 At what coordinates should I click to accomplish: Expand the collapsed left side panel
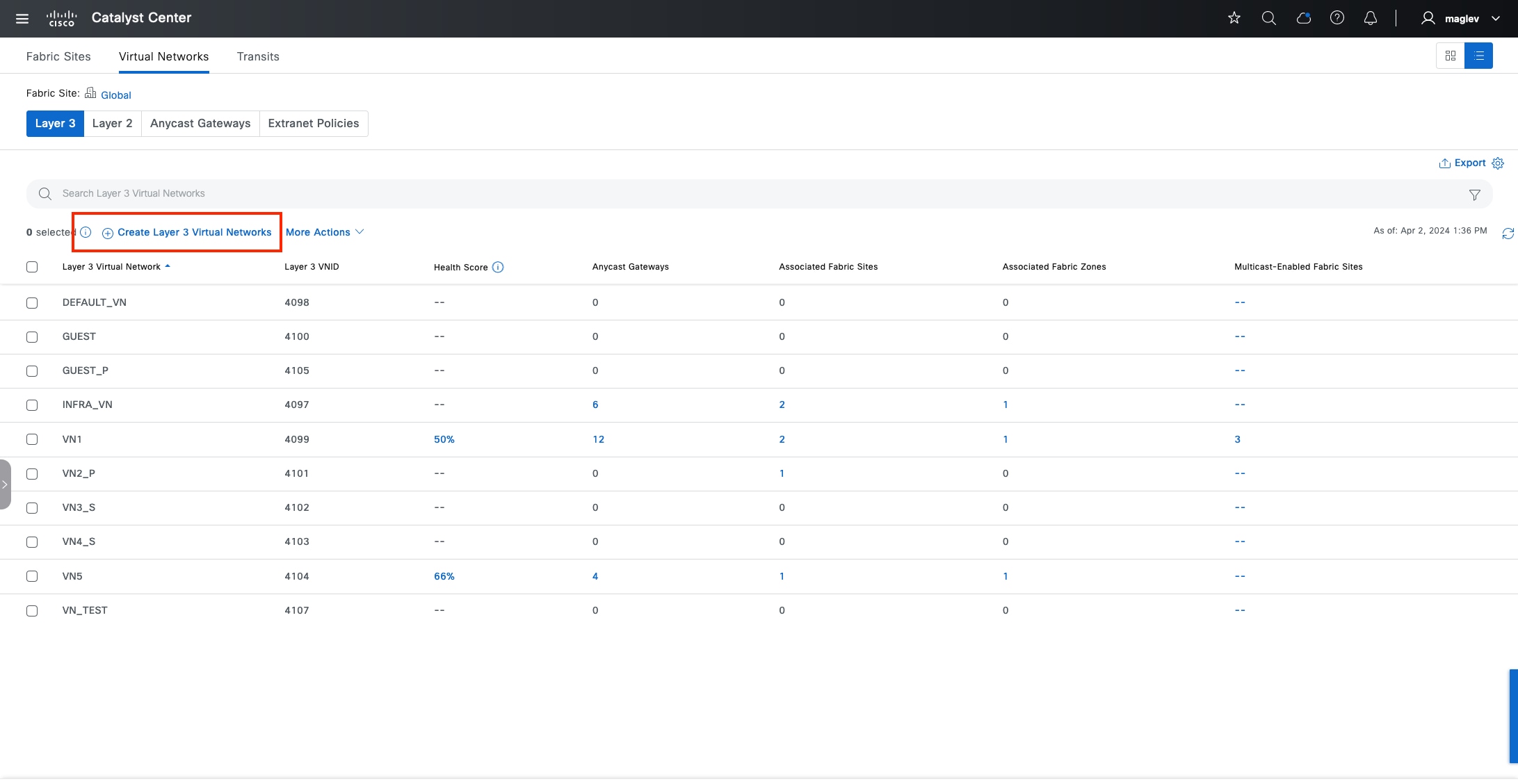[5, 484]
